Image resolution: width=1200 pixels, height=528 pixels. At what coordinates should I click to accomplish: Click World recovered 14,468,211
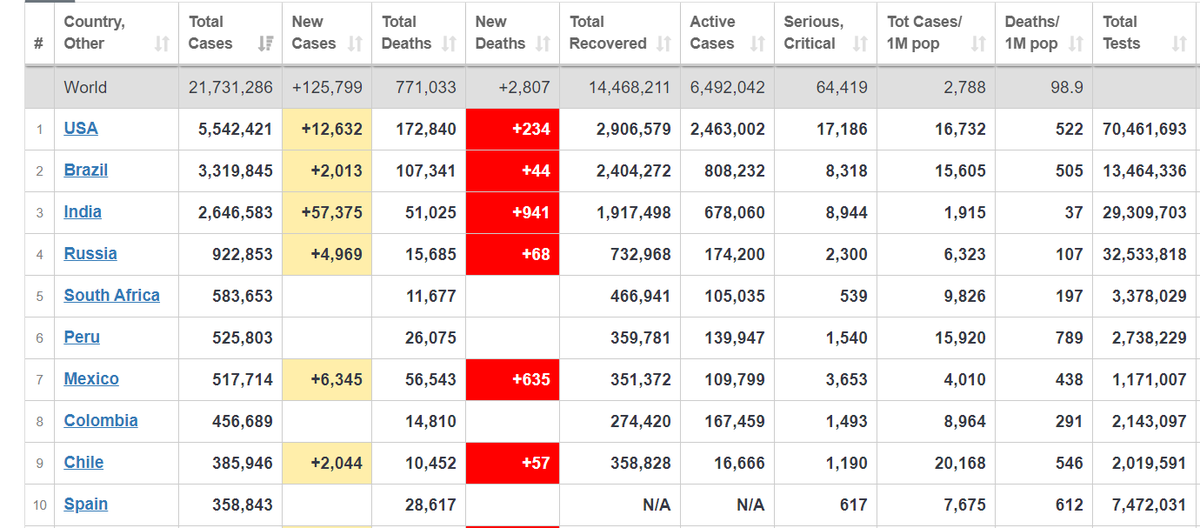[629, 87]
